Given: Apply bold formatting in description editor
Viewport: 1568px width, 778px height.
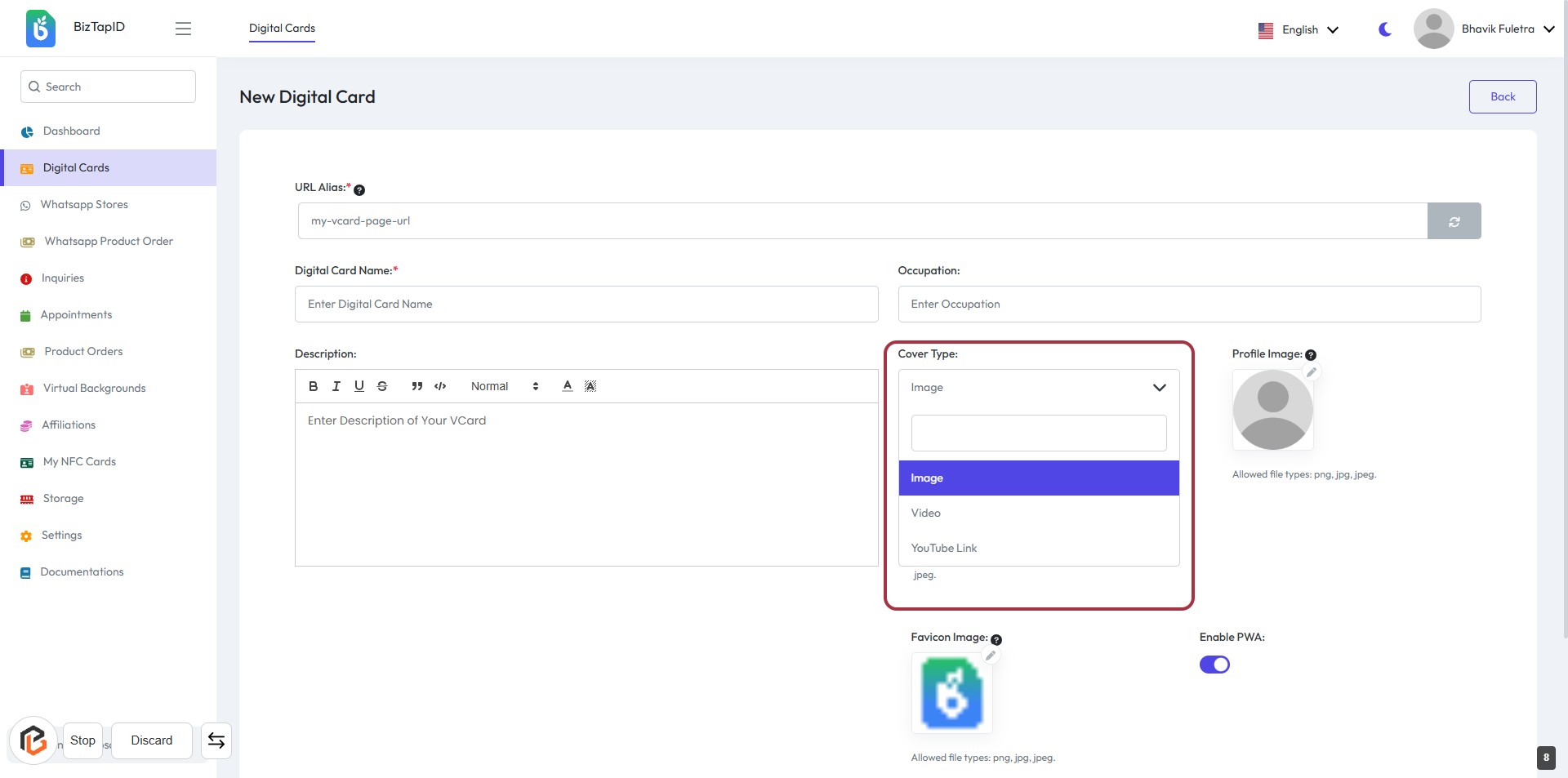Looking at the screenshot, I should 313,386.
